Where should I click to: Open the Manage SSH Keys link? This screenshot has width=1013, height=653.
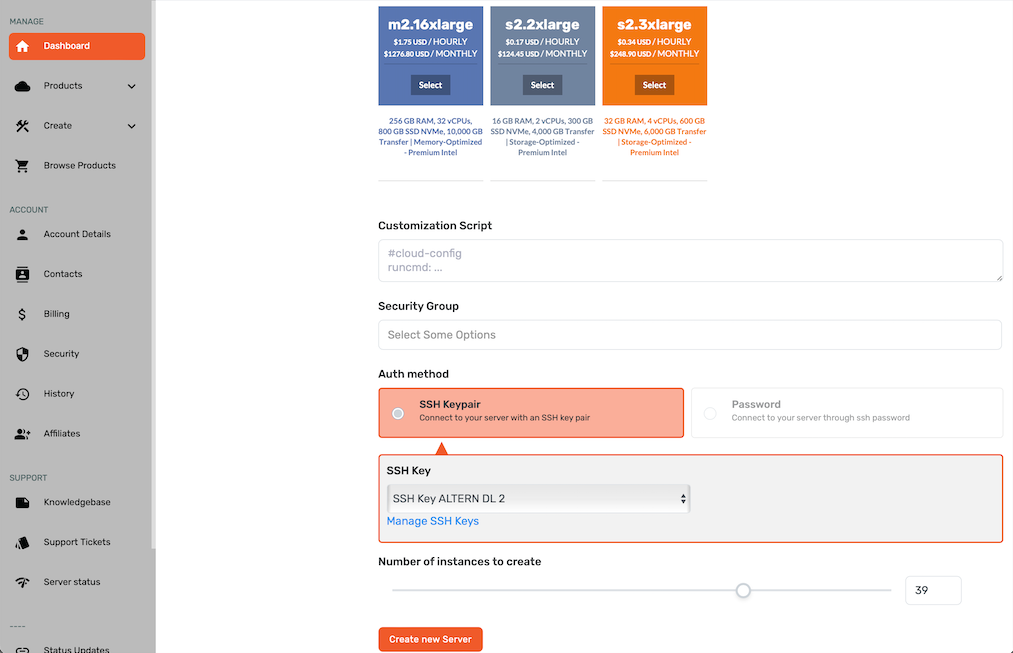tap(432, 521)
